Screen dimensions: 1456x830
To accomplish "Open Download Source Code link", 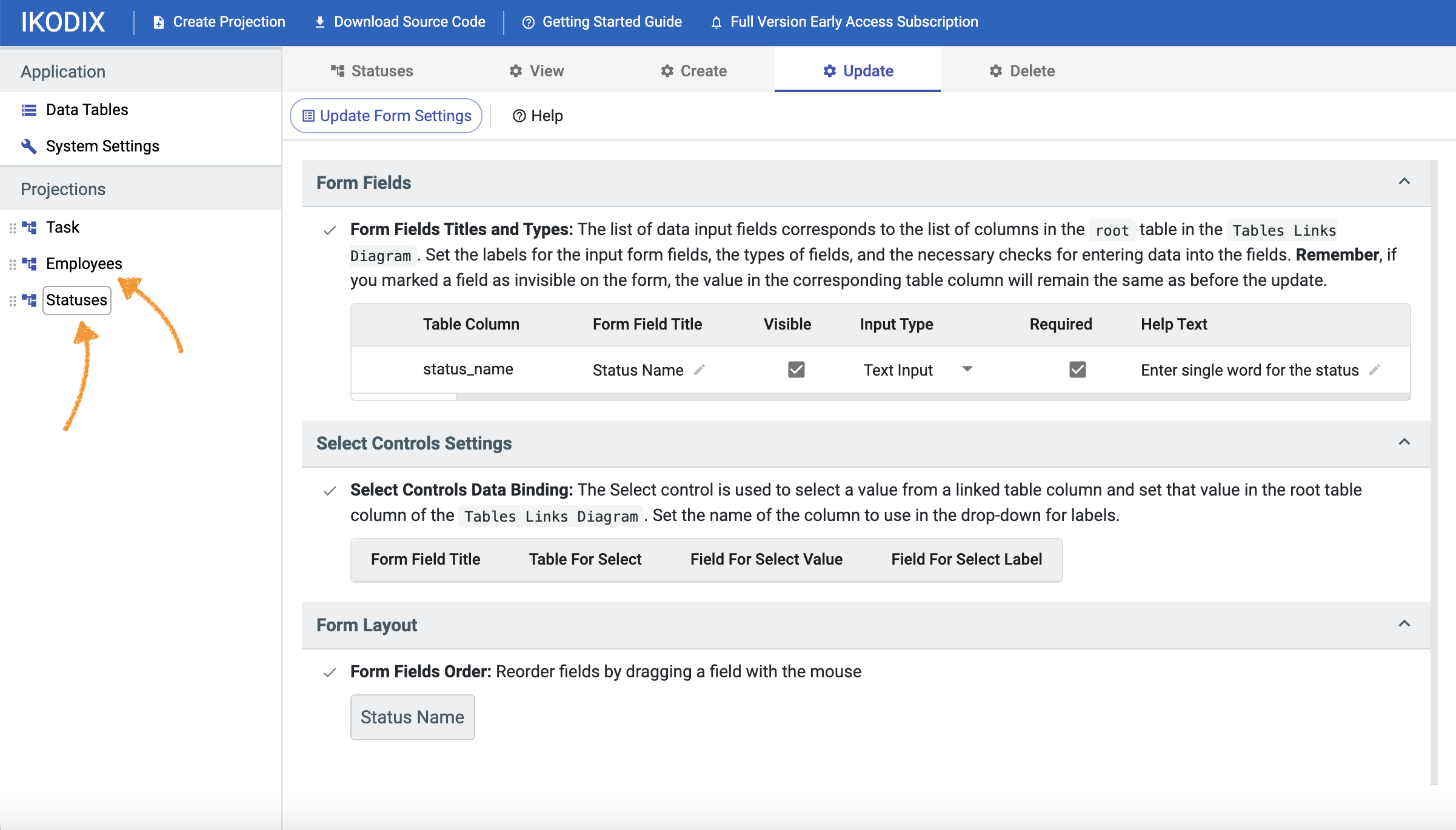I will pyautogui.click(x=400, y=22).
